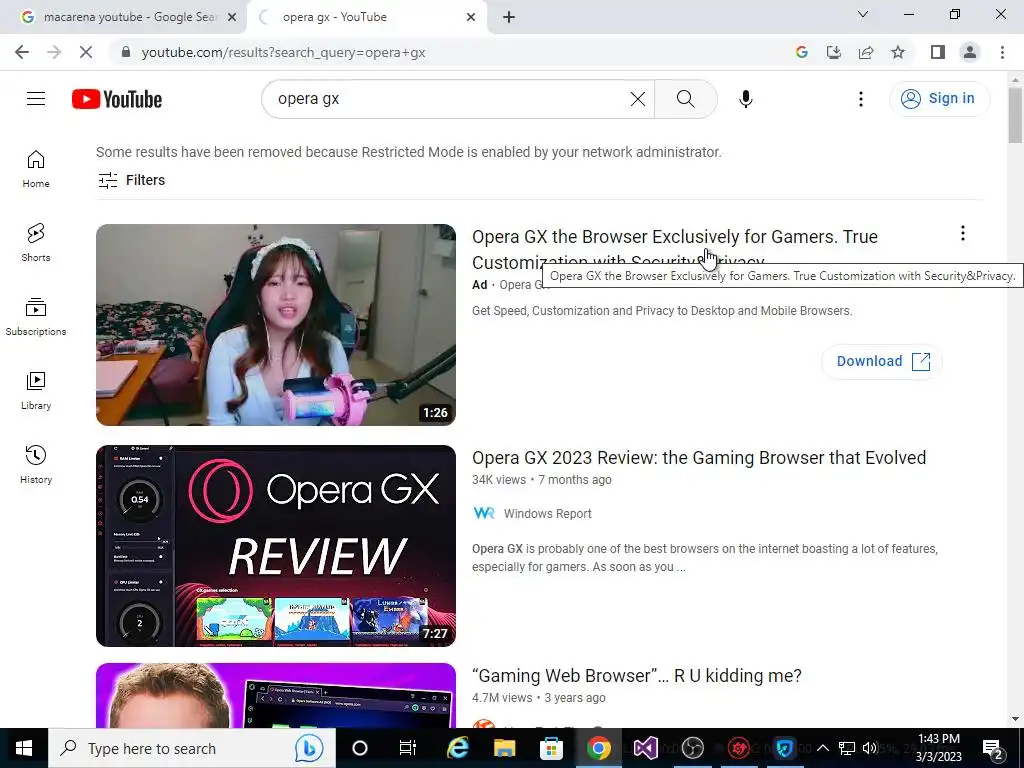Image resolution: width=1024 pixels, height=768 pixels.
Task: Expand Chrome tab search chevron
Action: point(863,14)
